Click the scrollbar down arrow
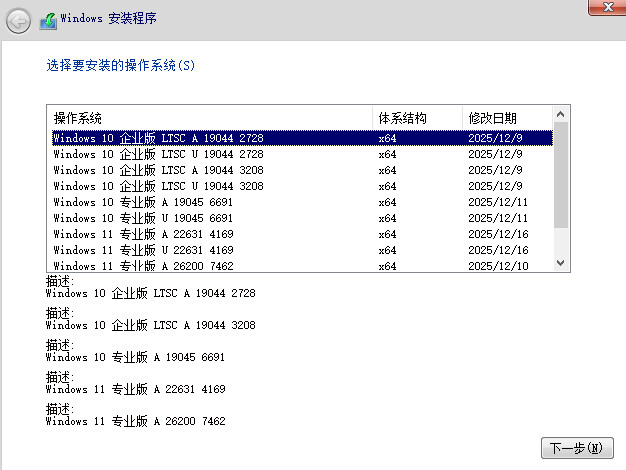Screen dimensions: 626x470 click(x=560, y=262)
